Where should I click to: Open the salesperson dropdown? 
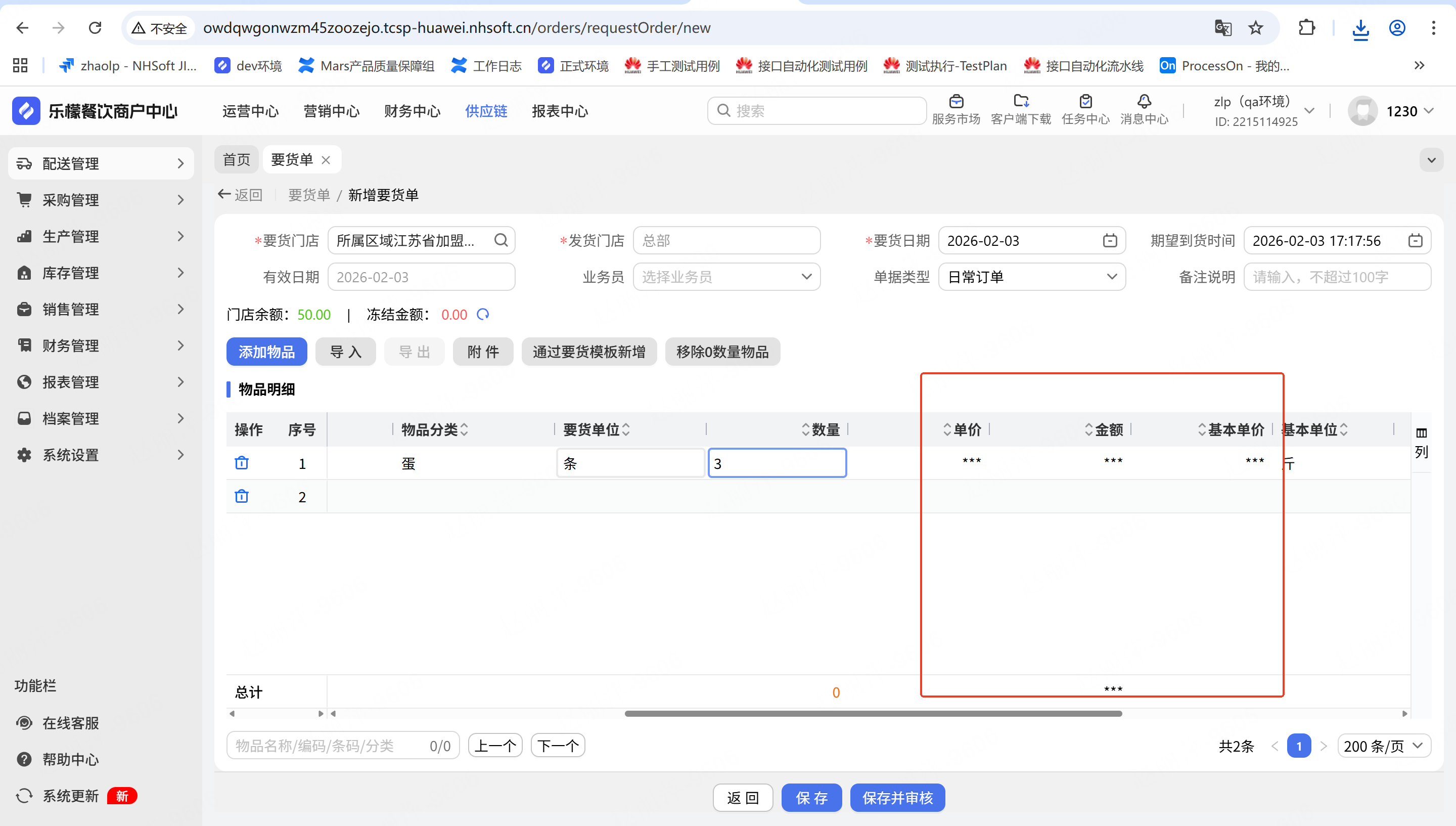coord(726,277)
